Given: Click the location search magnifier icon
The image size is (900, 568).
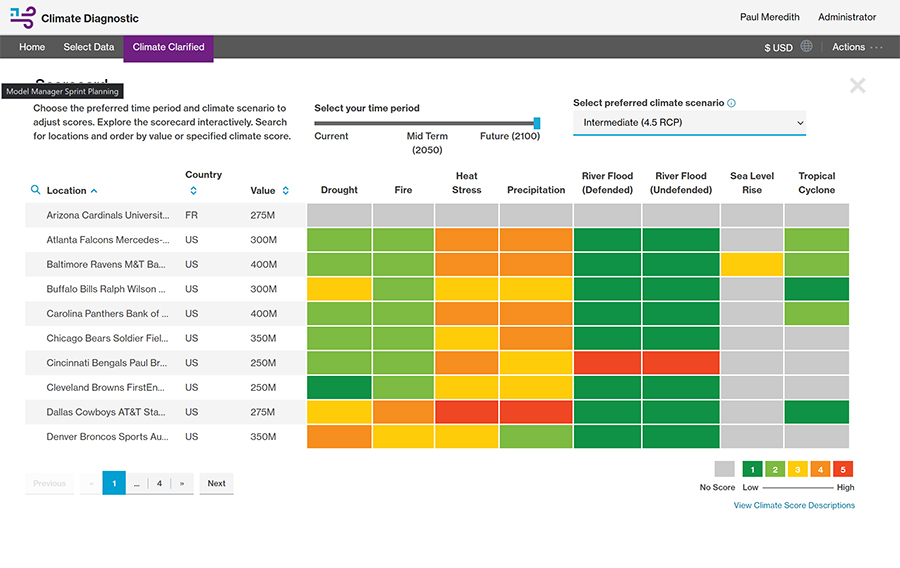Looking at the screenshot, I should click(35, 190).
